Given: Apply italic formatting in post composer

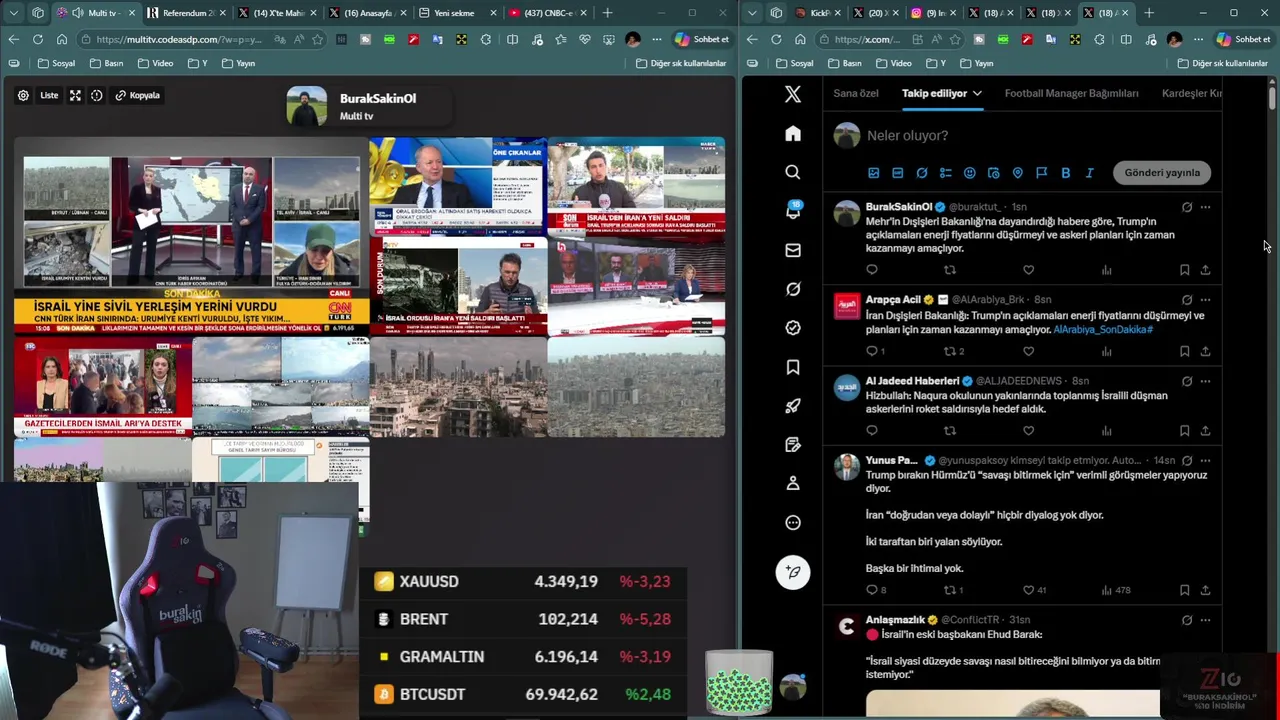Looking at the screenshot, I should (1089, 173).
